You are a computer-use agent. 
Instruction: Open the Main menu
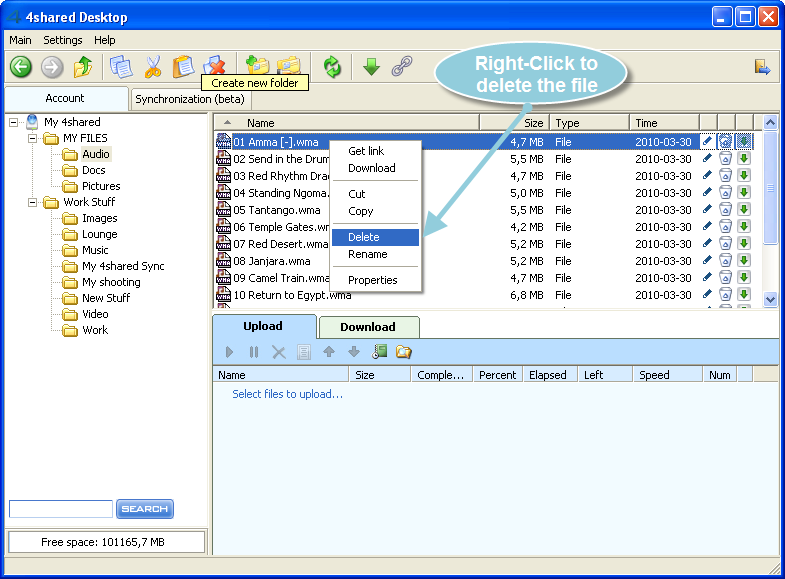[21, 40]
